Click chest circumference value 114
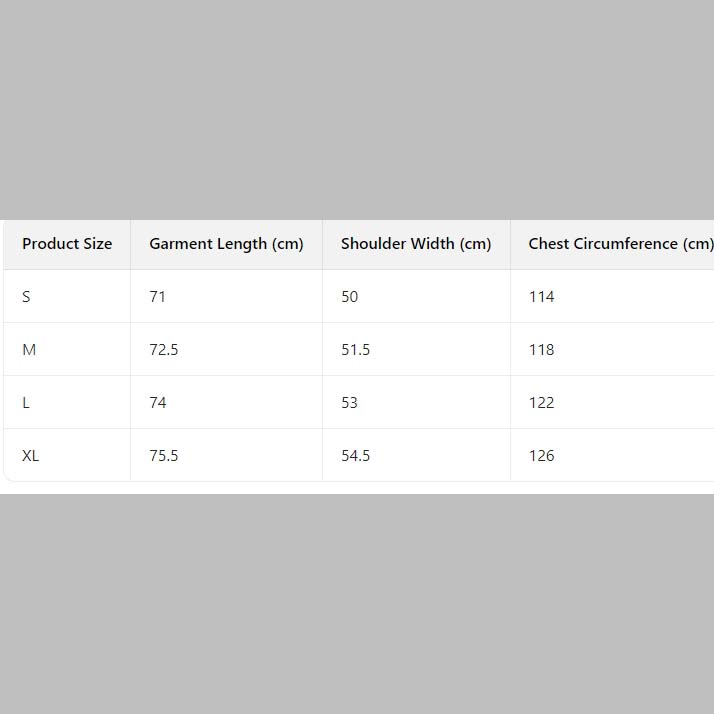Image resolution: width=714 pixels, height=714 pixels. click(542, 297)
